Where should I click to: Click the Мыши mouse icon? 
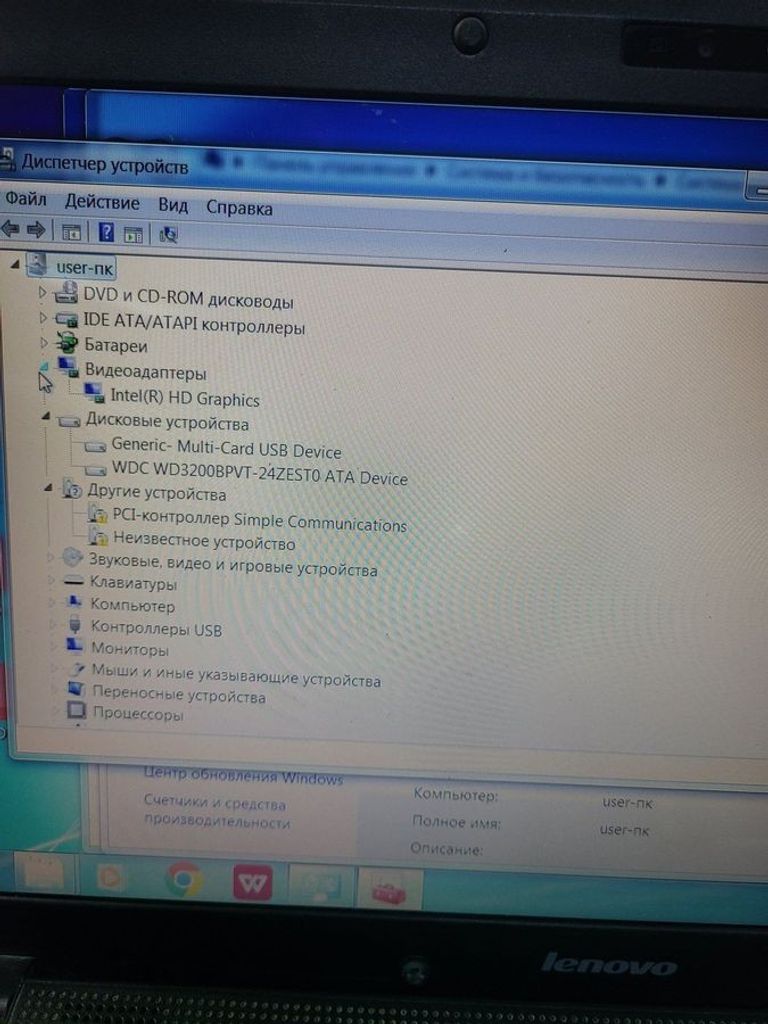(78, 668)
